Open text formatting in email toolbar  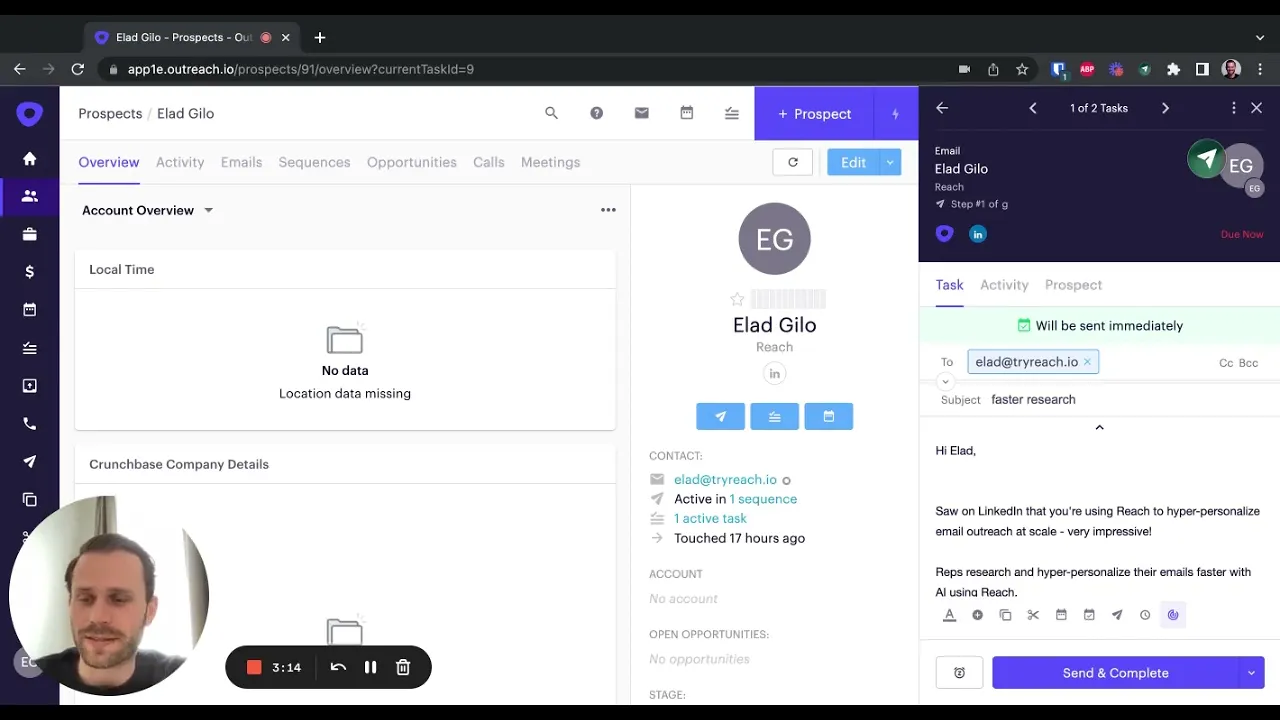[x=949, y=615]
